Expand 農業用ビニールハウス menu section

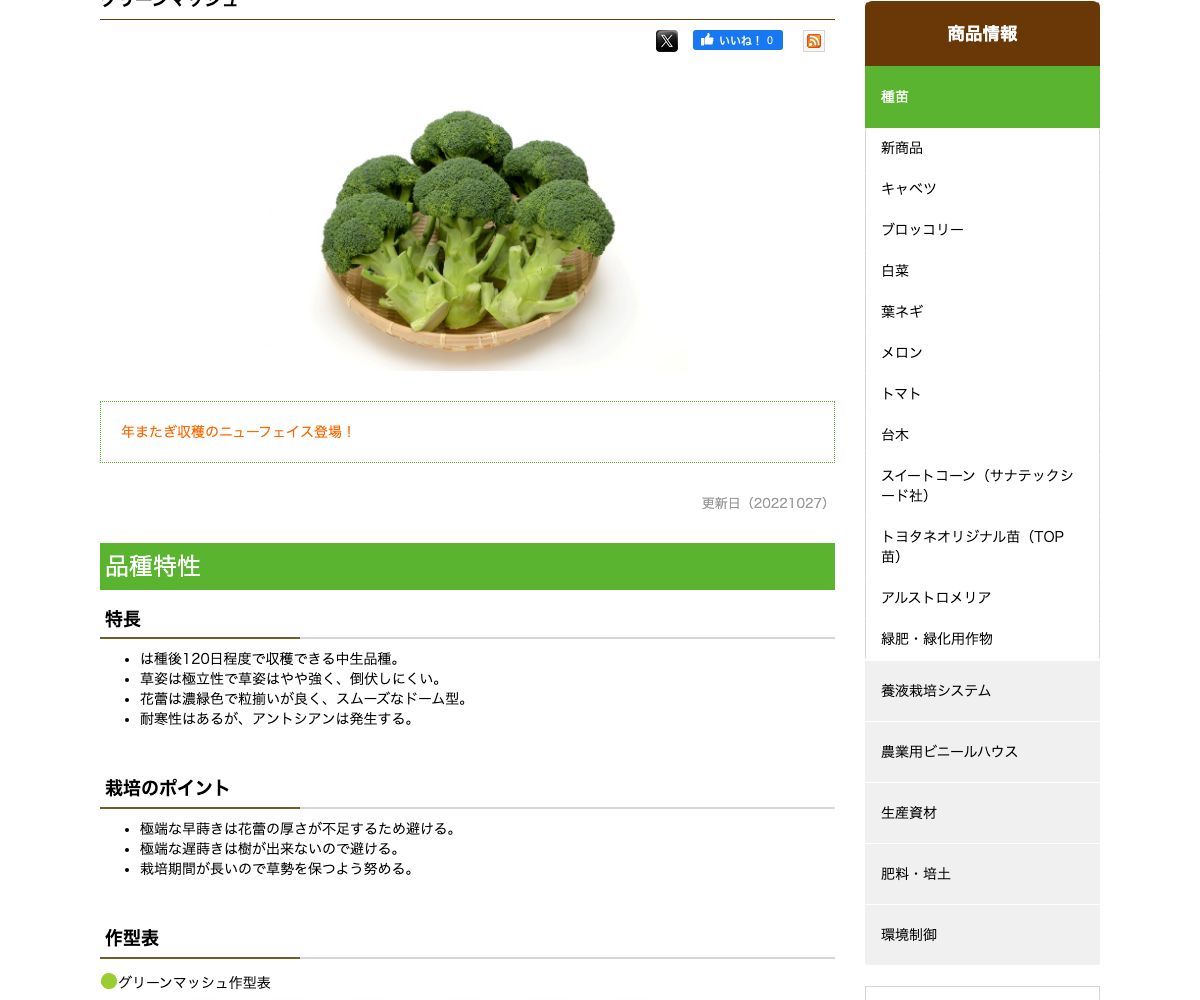pos(982,752)
